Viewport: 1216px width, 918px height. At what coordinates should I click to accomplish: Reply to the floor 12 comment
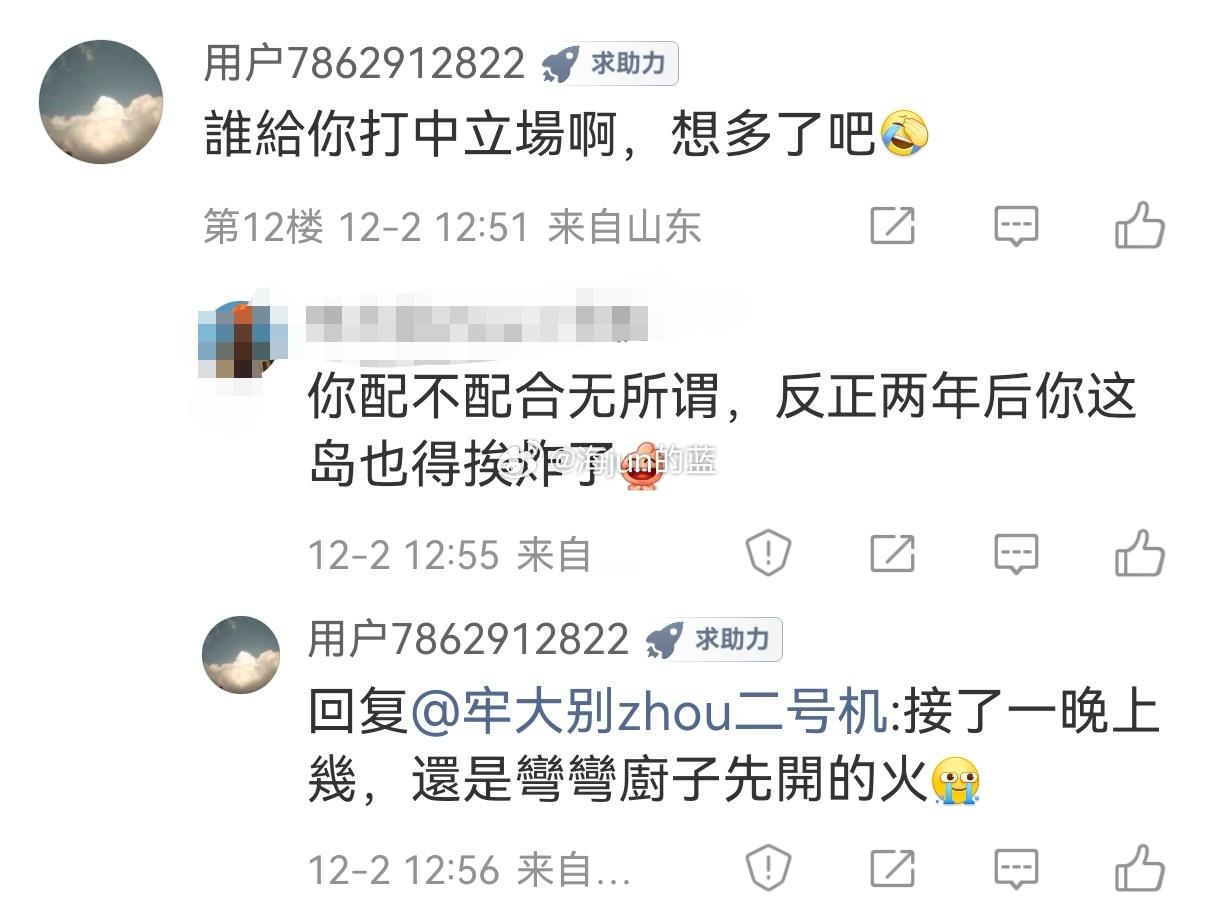click(1016, 227)
